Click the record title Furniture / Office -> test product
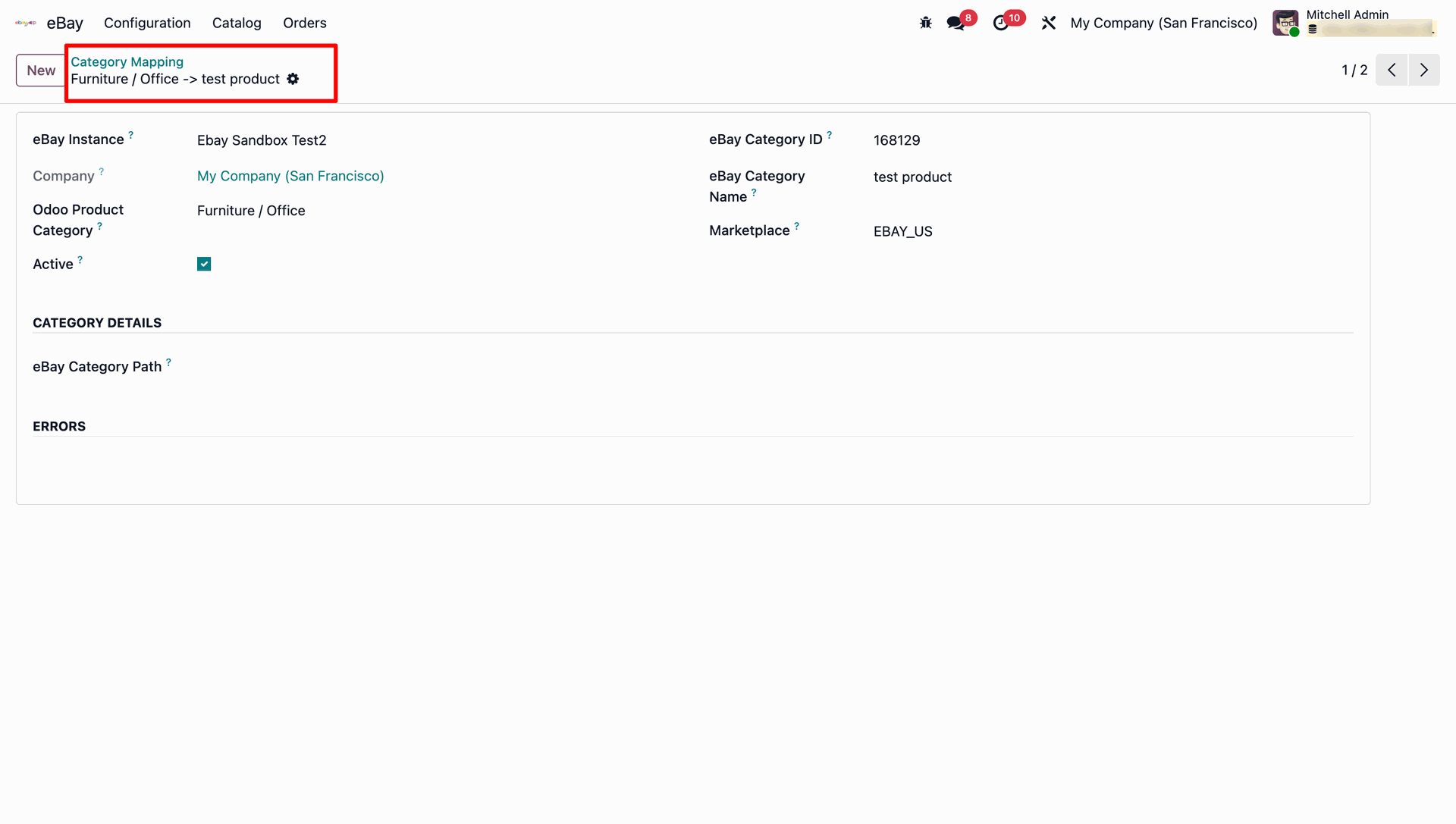 (175, 79)
